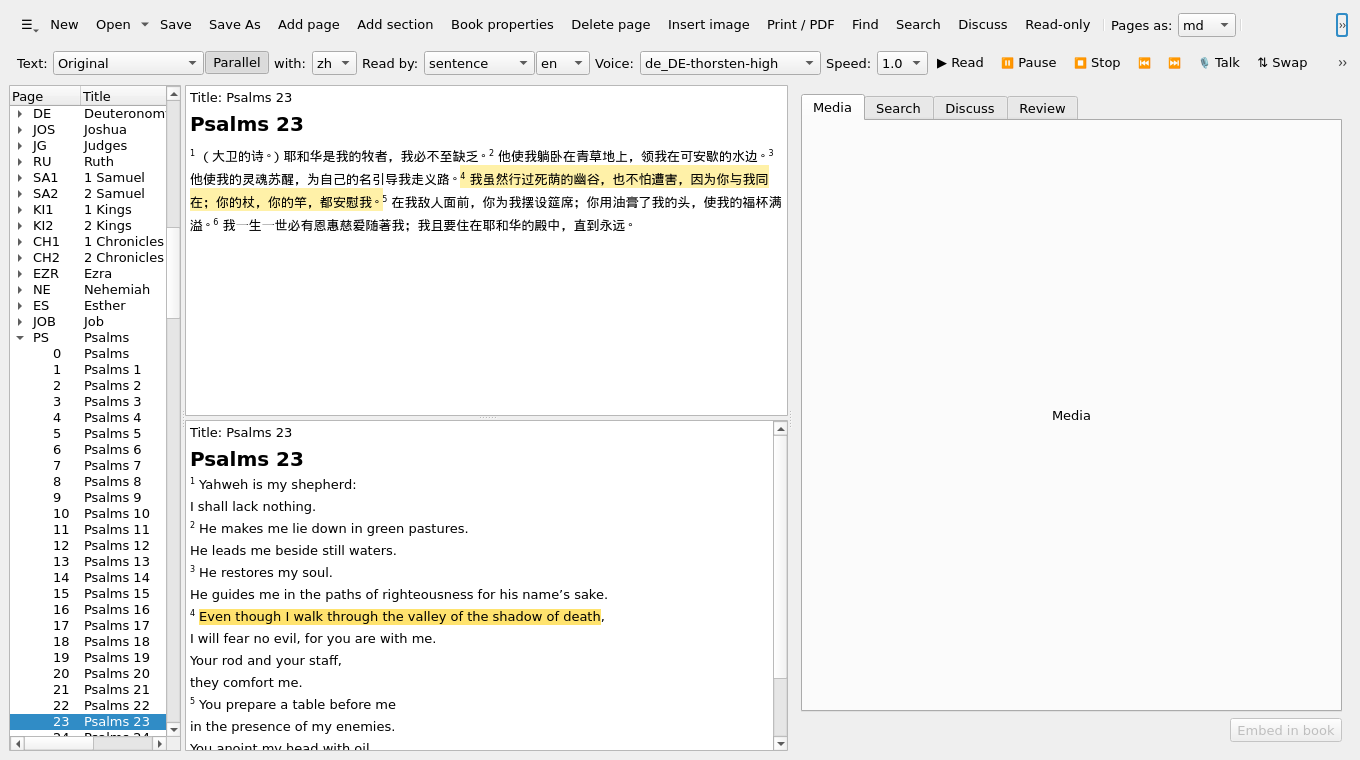
Task: Open the Text Original dropdown
Action: tap(128, 63)
